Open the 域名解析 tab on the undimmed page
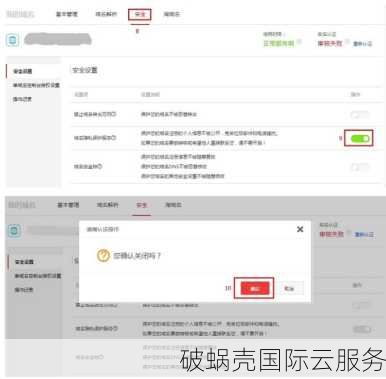This screenshot has width=386, height=379. click(x=106, y=14)
